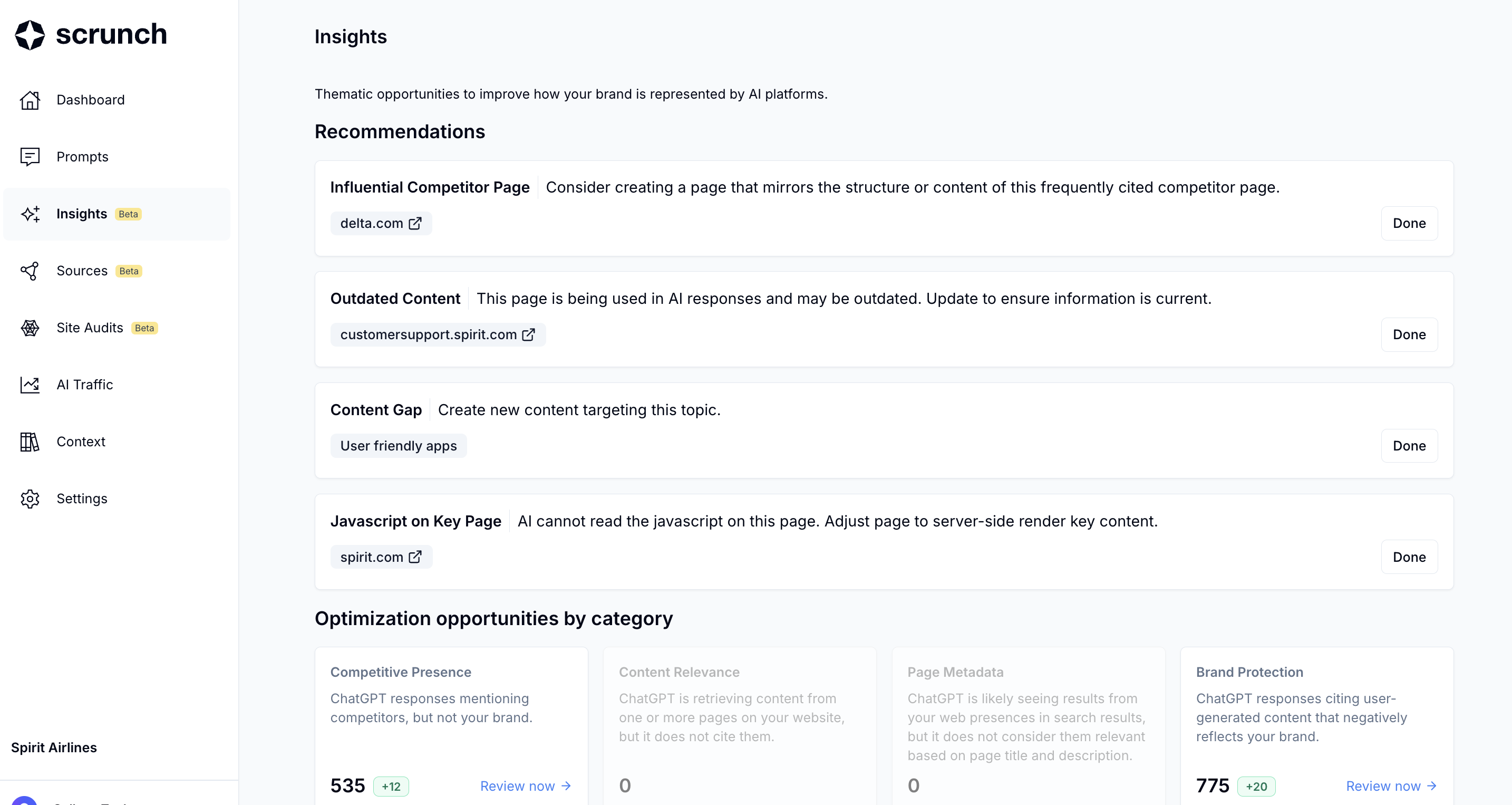
Task: Open the AI Traffic menu item
Action: point(84,385)
